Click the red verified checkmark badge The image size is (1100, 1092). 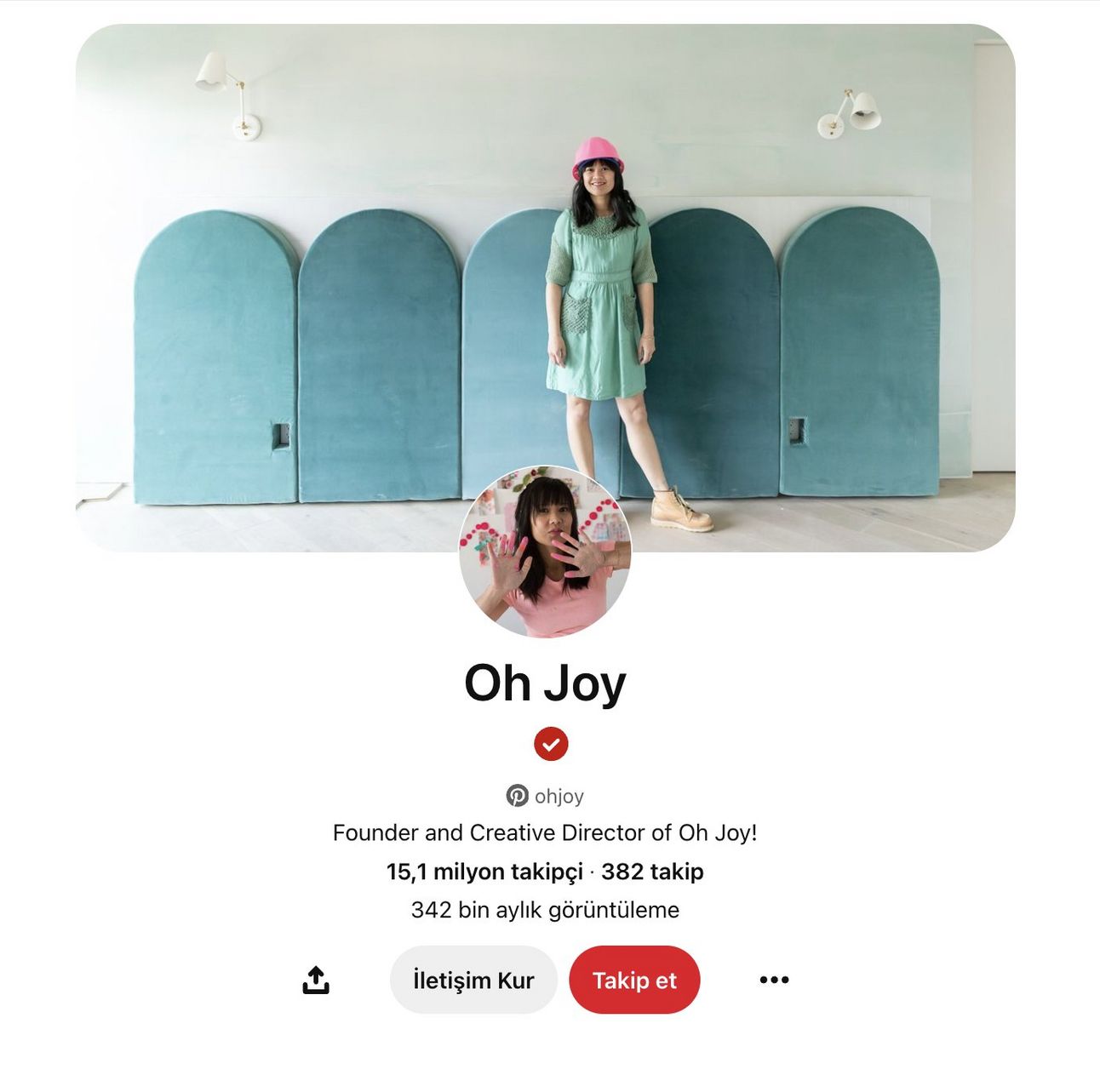551,744
